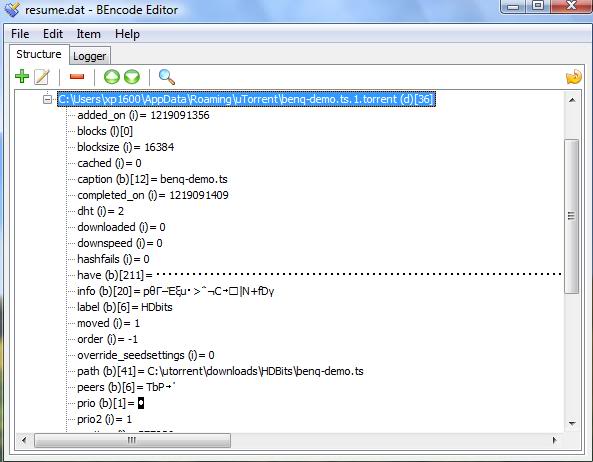Select the dht (i)= 2 row
This screenshot has width=593, height=462.
101,211
